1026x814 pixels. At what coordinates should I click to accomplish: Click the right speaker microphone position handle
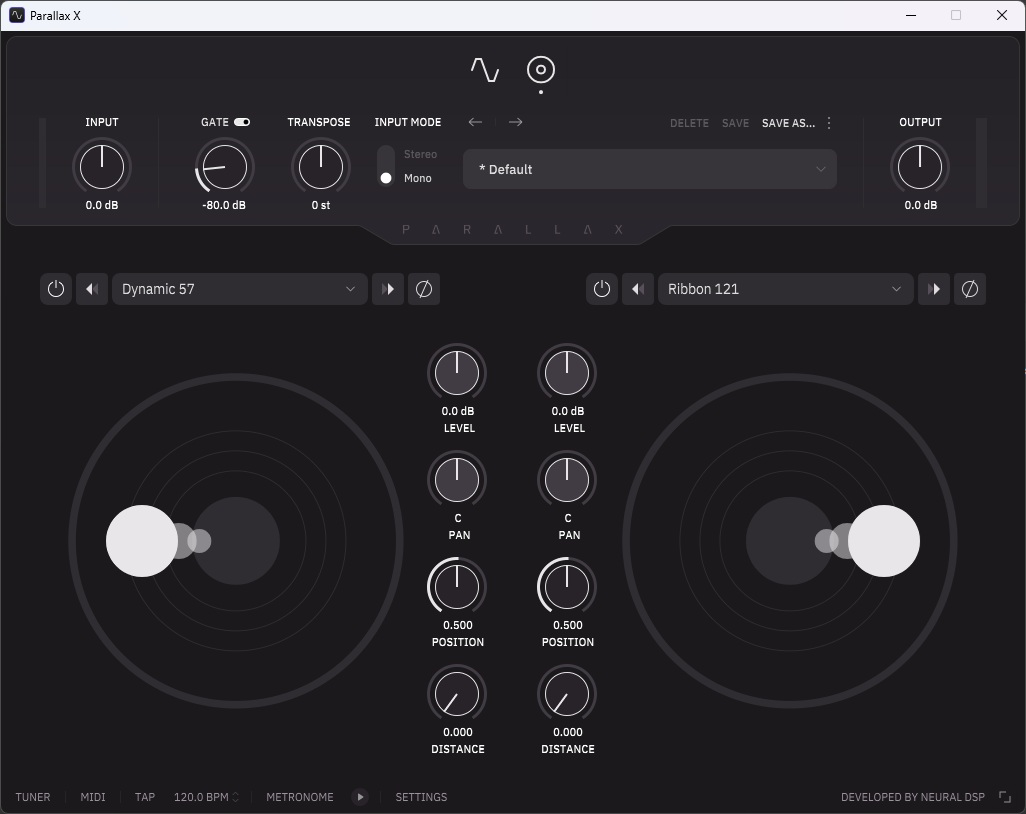click(884, 541)
